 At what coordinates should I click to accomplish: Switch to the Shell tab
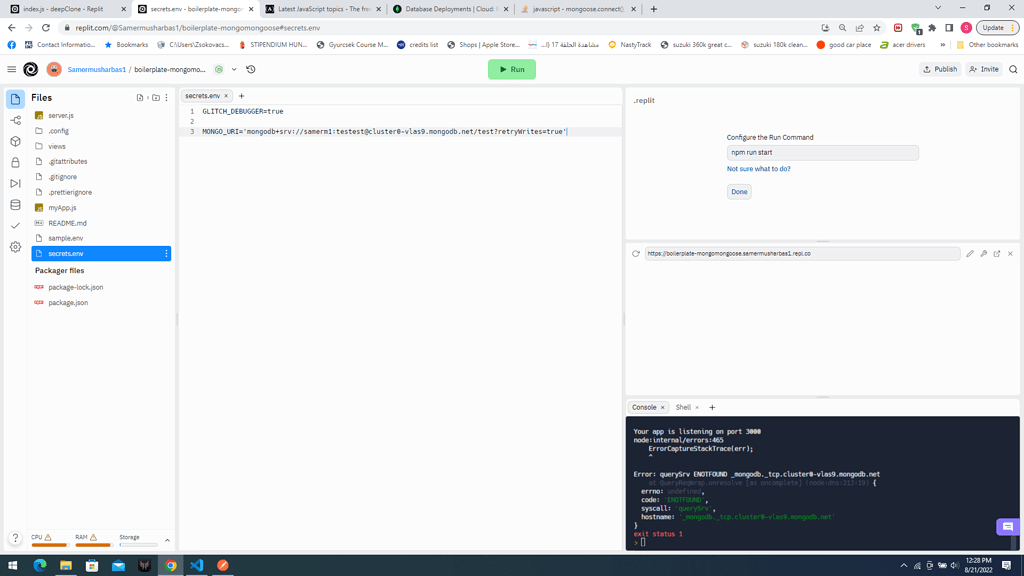683,407
